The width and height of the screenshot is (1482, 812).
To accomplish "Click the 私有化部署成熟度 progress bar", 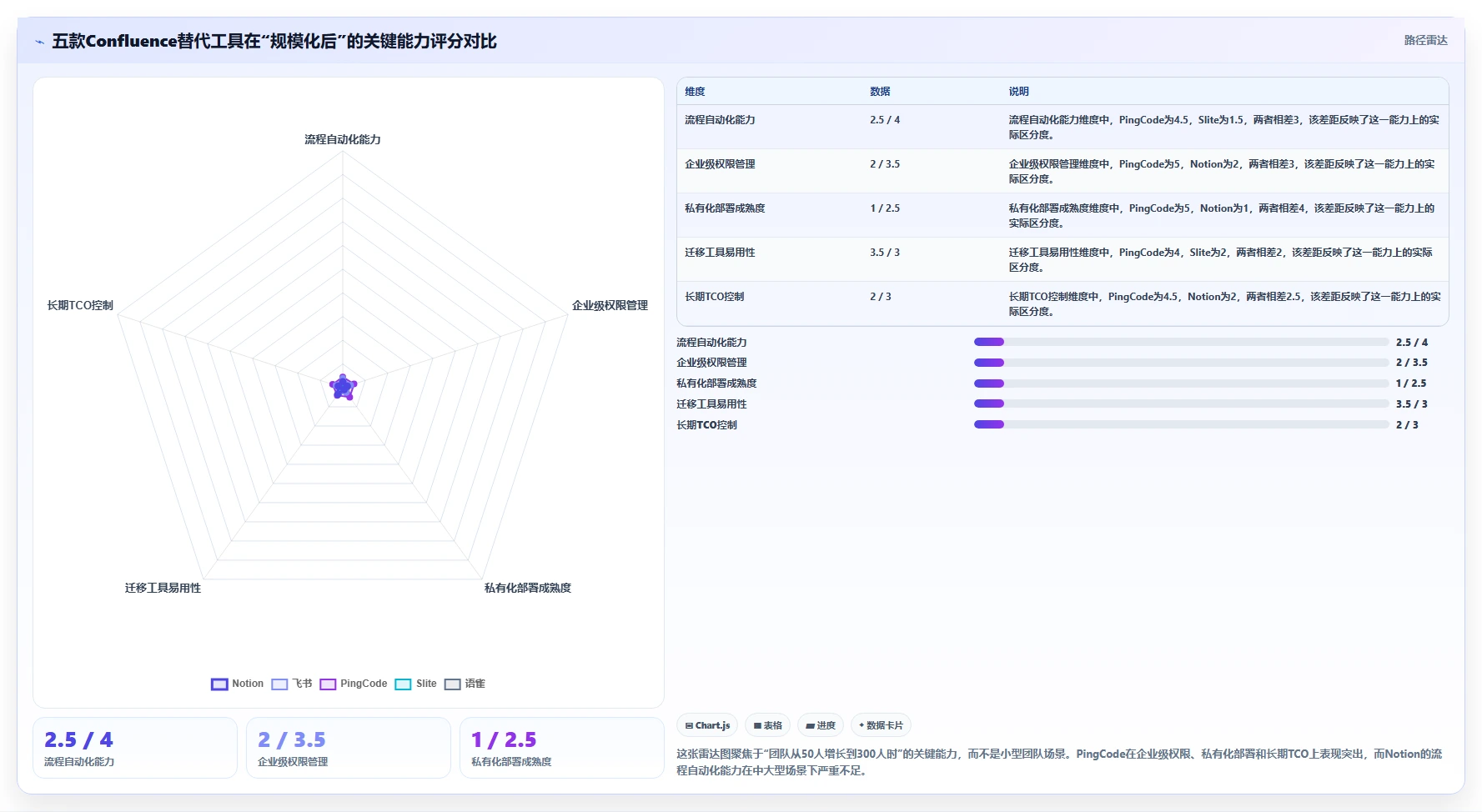I will [1181, 383].
